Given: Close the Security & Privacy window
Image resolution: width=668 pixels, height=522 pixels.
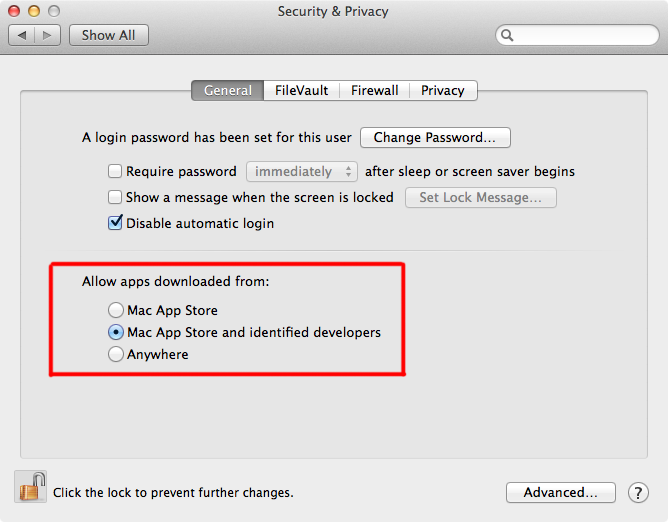Looking at the screenshot, I should (x=14, y=11).
